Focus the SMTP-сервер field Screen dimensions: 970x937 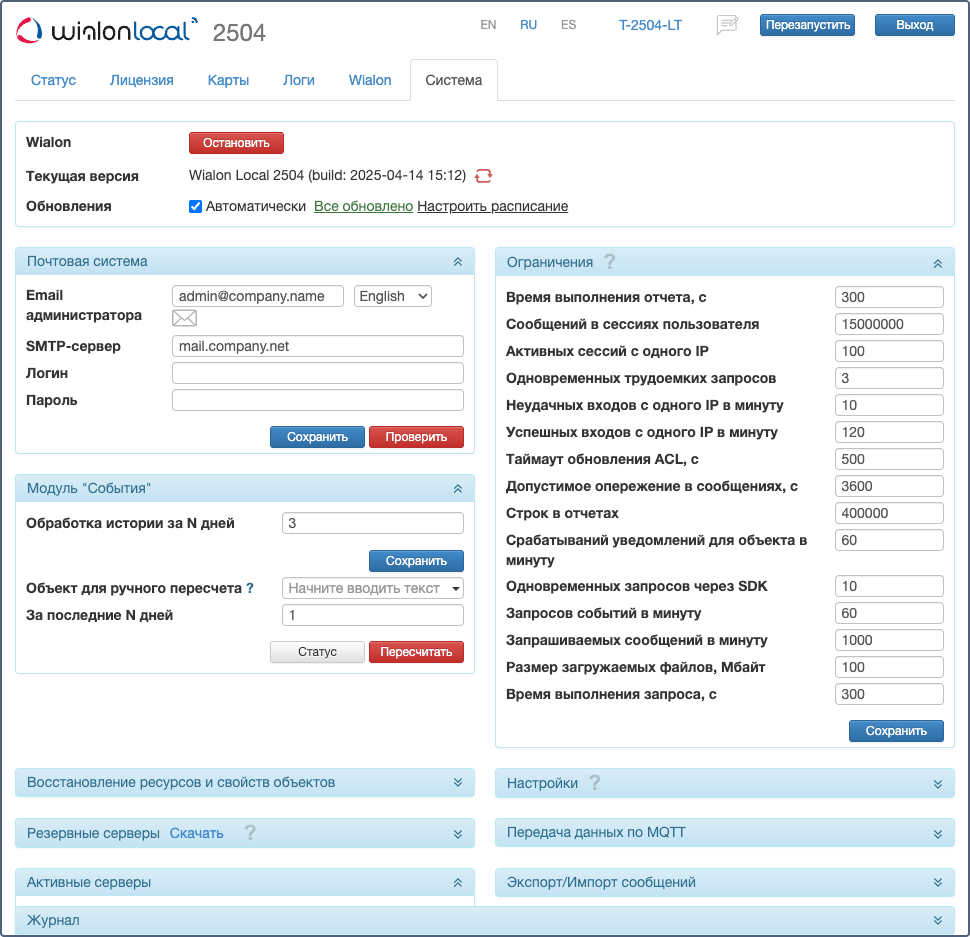point(318,346)
